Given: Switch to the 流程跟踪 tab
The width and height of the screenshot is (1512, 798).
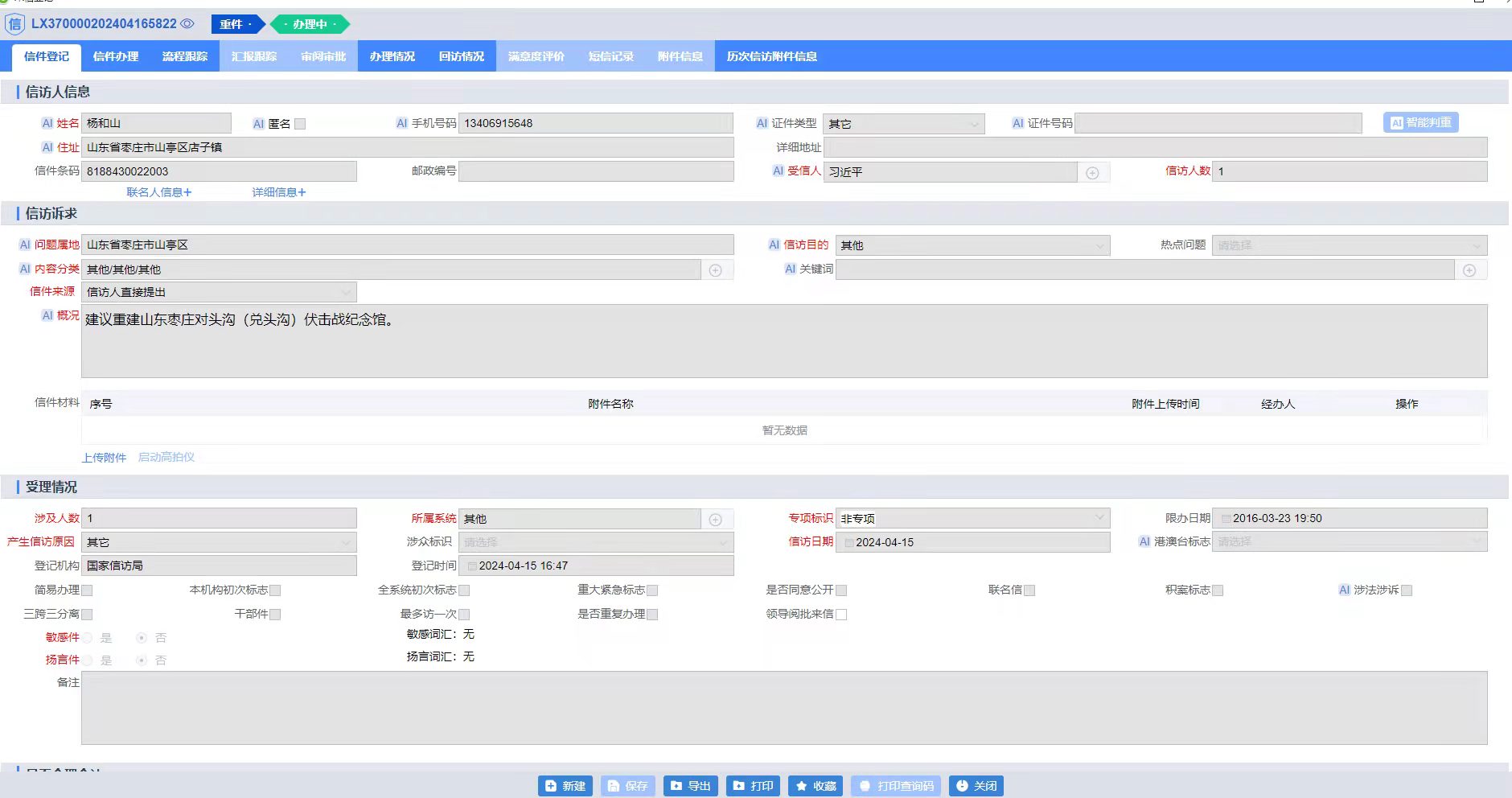Looking at the screenshot, I should click(x=185, y=56).
